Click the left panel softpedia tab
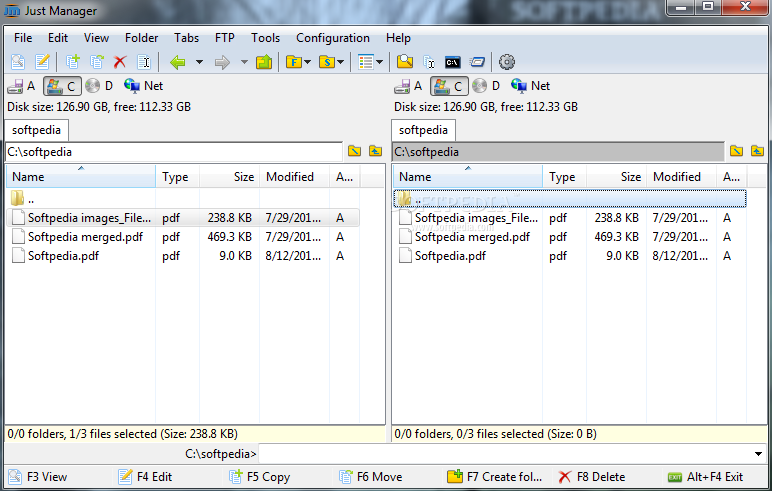 (x=36, y=130)
